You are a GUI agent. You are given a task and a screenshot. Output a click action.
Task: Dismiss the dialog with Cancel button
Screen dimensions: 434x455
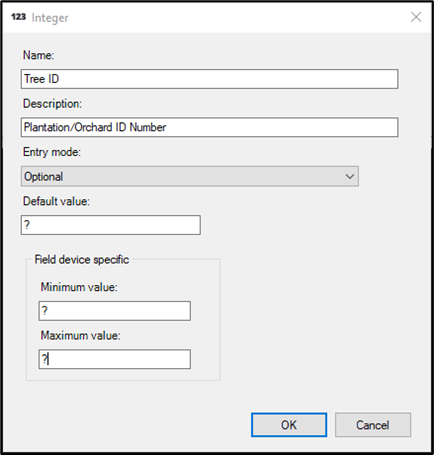point(373,425)
